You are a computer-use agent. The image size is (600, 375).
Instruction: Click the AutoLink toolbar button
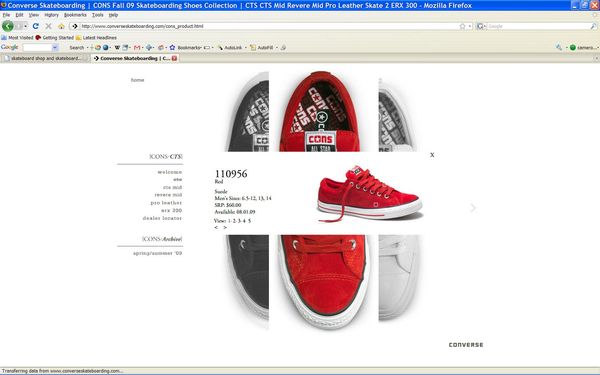pos(230,47)
